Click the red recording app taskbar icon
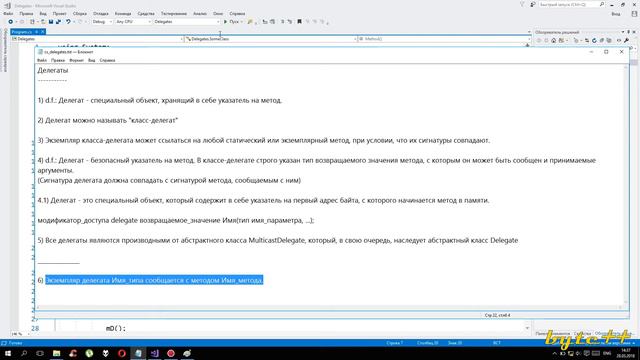640x360 pixels. tap(171, 353)
